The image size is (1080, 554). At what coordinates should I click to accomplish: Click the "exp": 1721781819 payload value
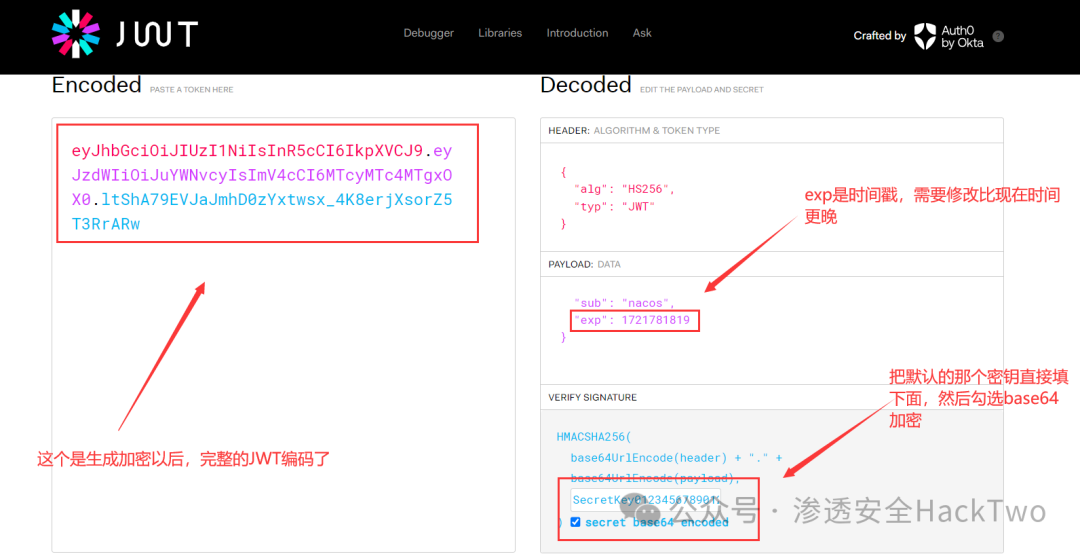pos(634,320)
